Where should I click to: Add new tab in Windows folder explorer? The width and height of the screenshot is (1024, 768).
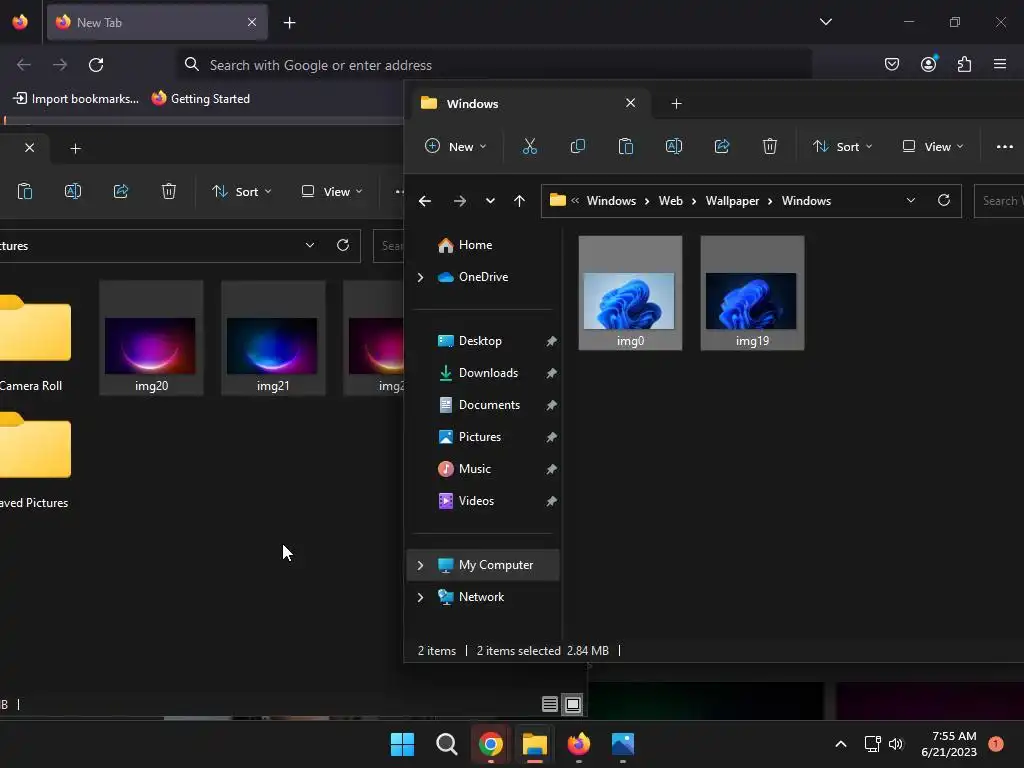pos(677,104)
